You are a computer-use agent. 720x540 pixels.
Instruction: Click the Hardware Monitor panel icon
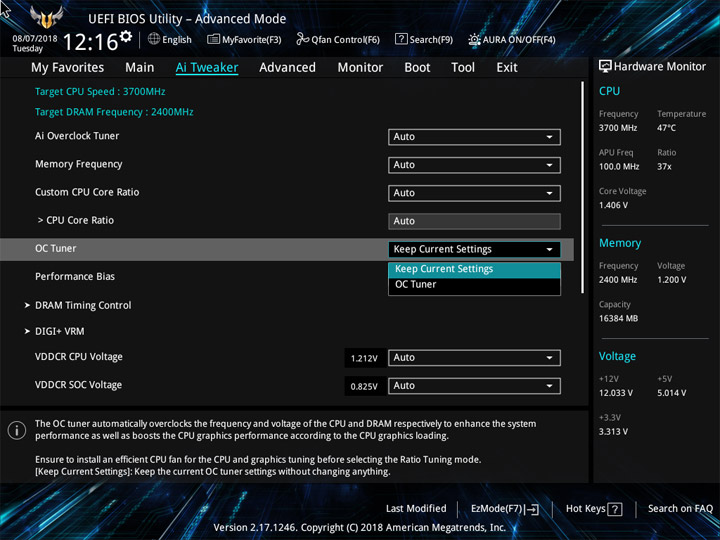click(605, 66)
